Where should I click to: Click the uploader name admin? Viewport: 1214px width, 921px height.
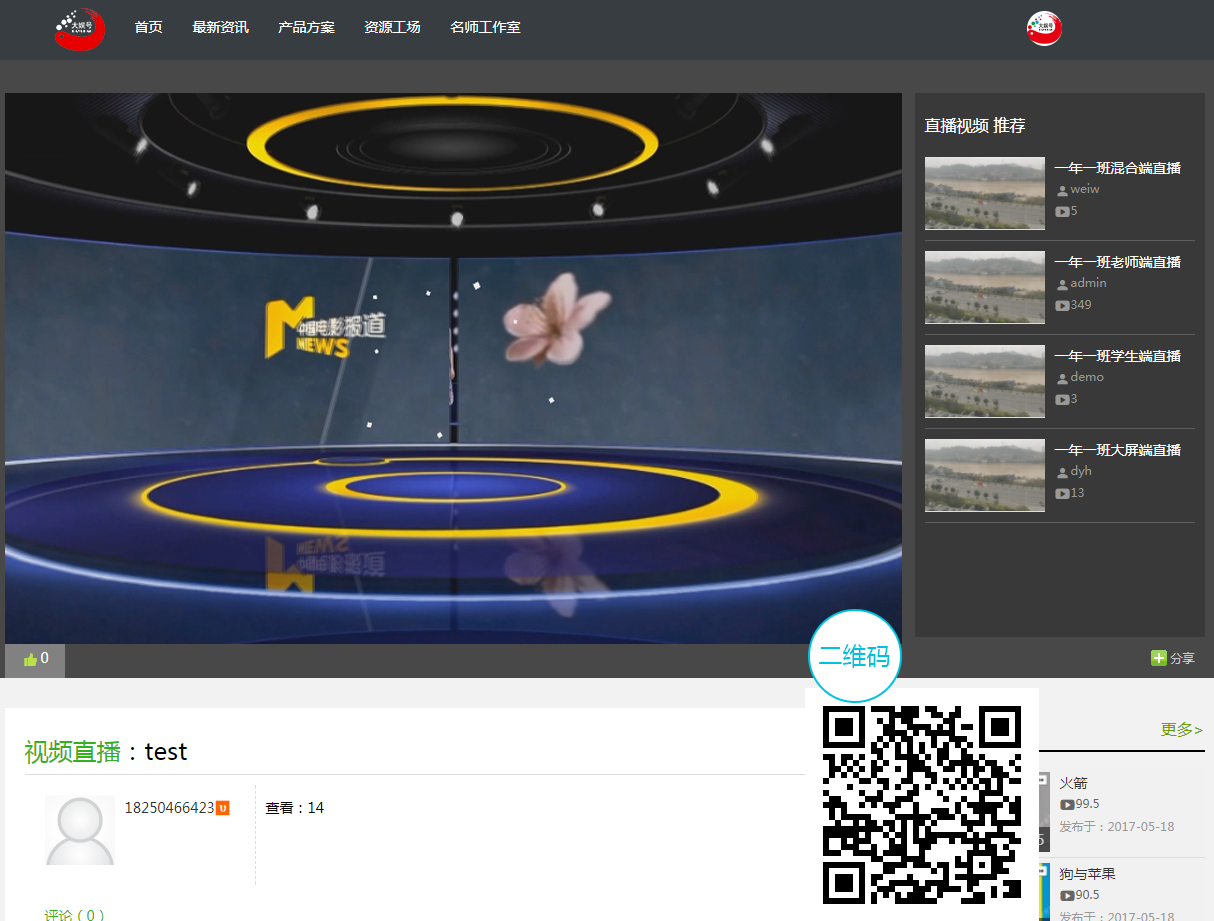click(x=1088, y=283)
